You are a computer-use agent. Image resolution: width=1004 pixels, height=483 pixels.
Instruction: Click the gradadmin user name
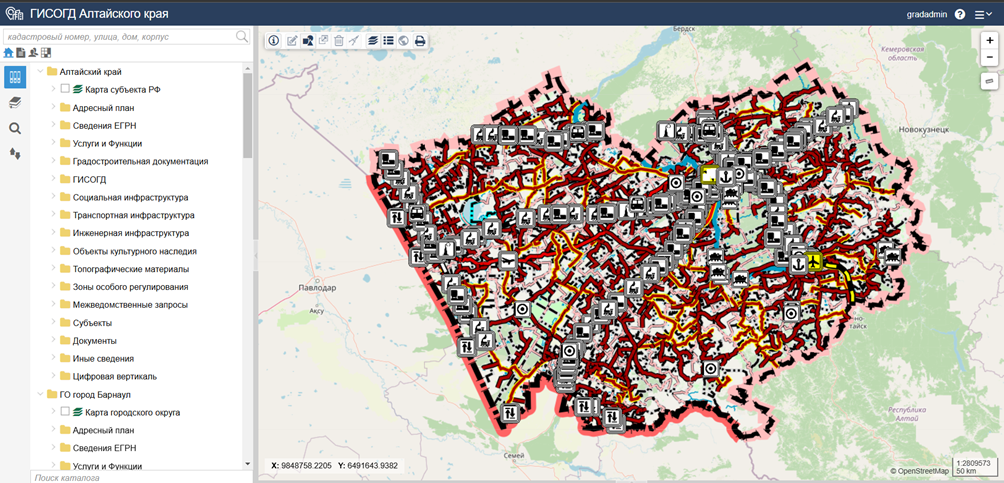pyautogui.click(x=927, y=15)
